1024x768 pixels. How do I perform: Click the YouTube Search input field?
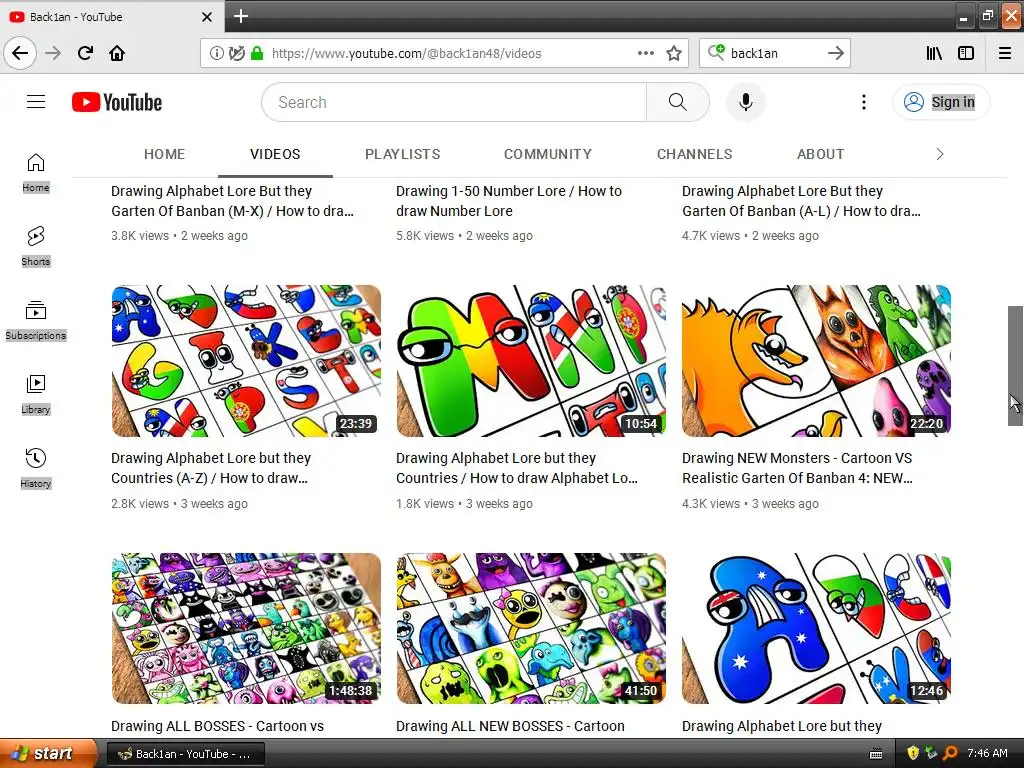pyautogui.click(x=455, y=102)
